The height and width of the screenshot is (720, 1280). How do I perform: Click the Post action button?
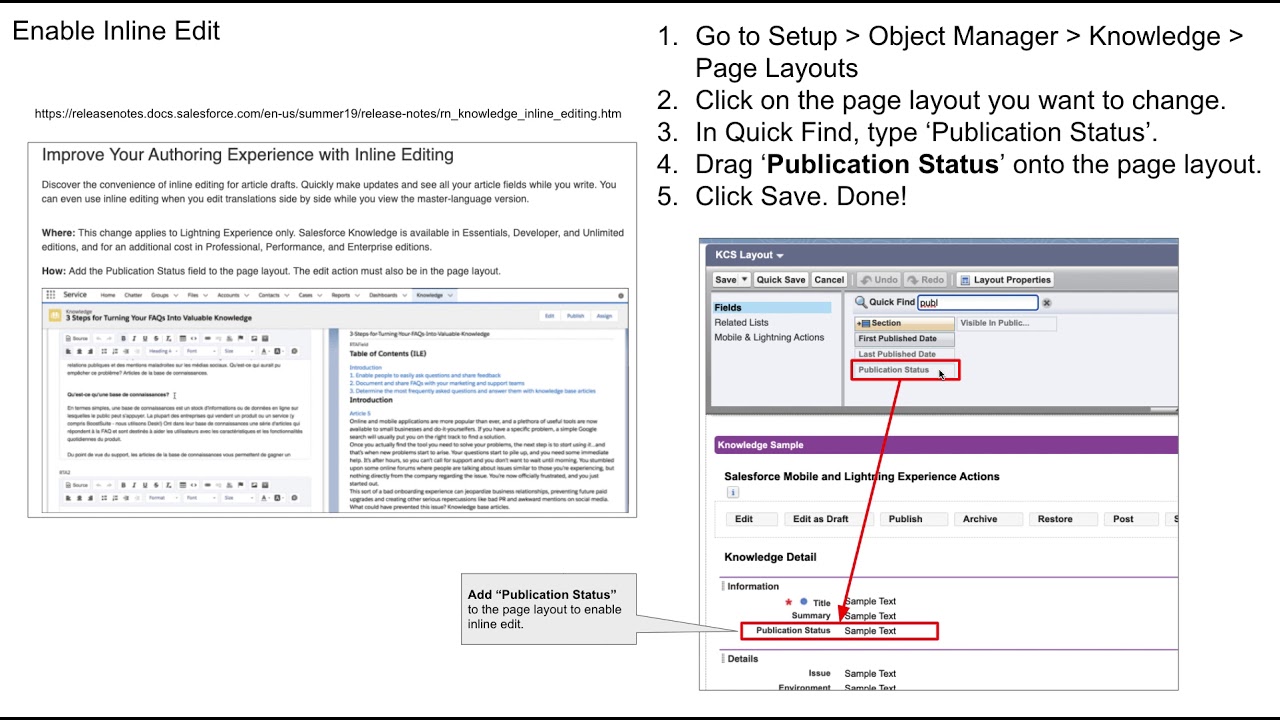1132,519
